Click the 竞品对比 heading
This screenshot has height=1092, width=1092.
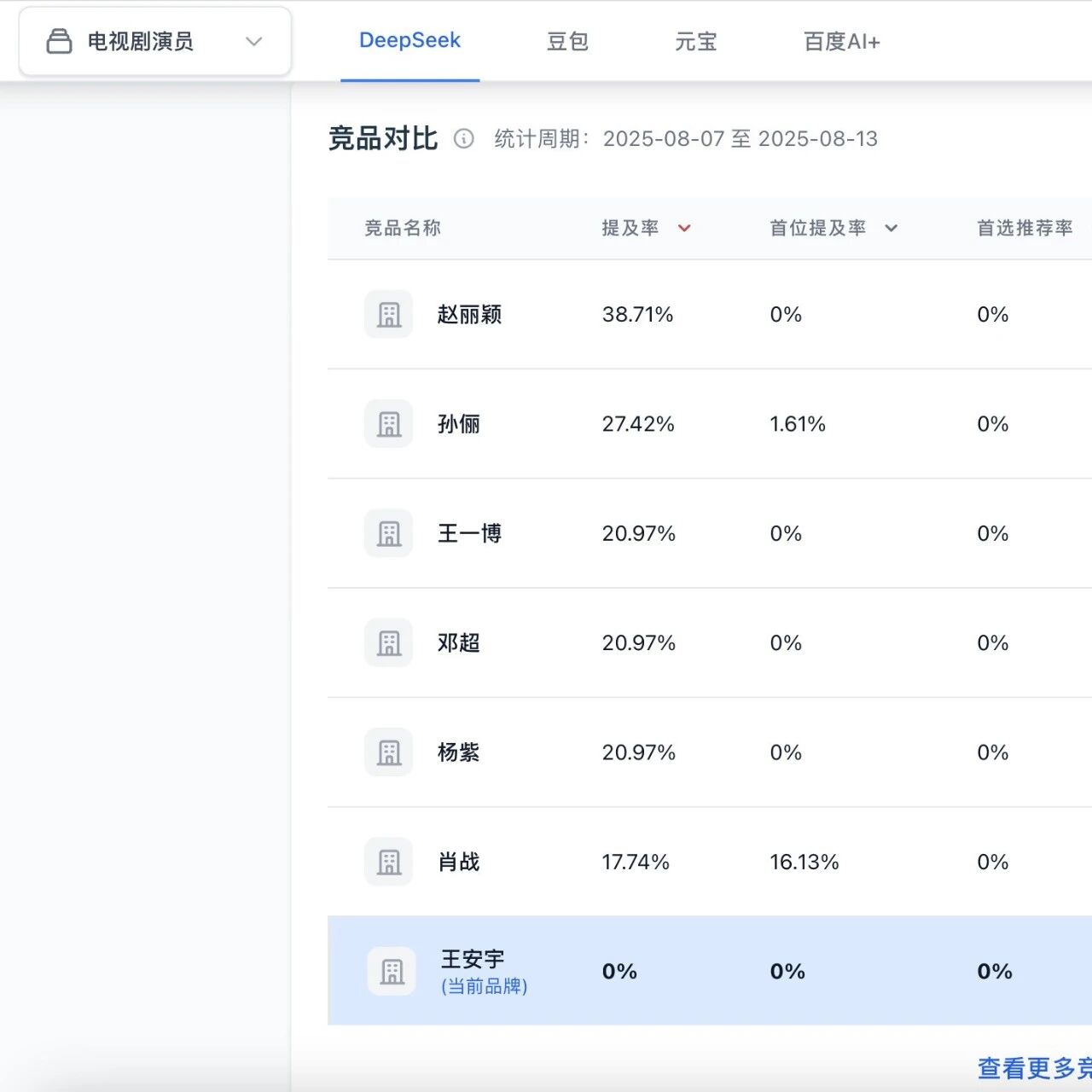click(383, 138)
